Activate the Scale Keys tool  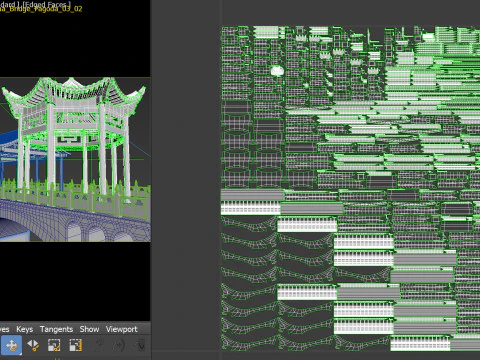tap(54, 345)
